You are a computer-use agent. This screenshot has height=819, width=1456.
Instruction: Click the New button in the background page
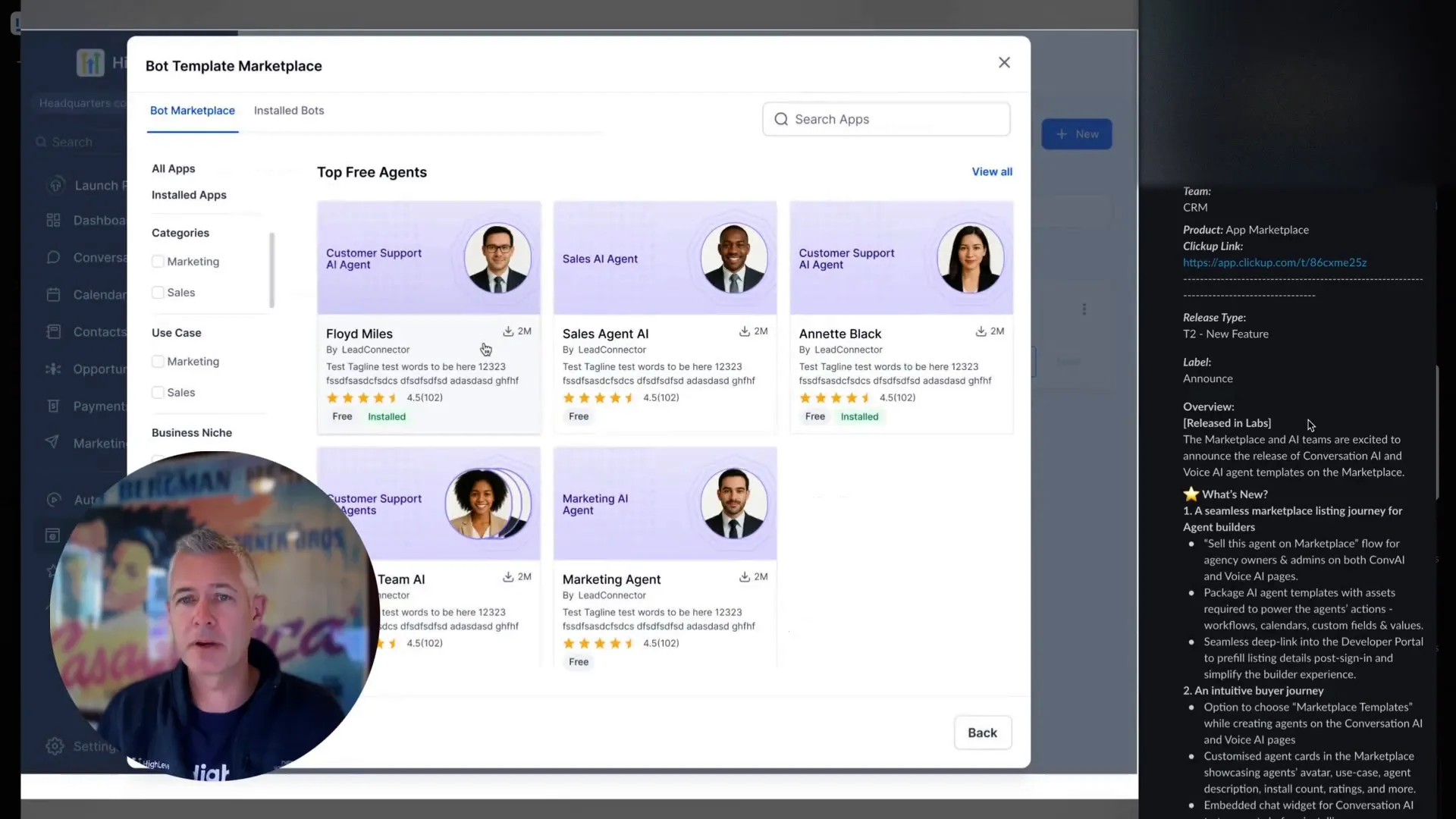pyautogui.click(x=1076, y=134)
